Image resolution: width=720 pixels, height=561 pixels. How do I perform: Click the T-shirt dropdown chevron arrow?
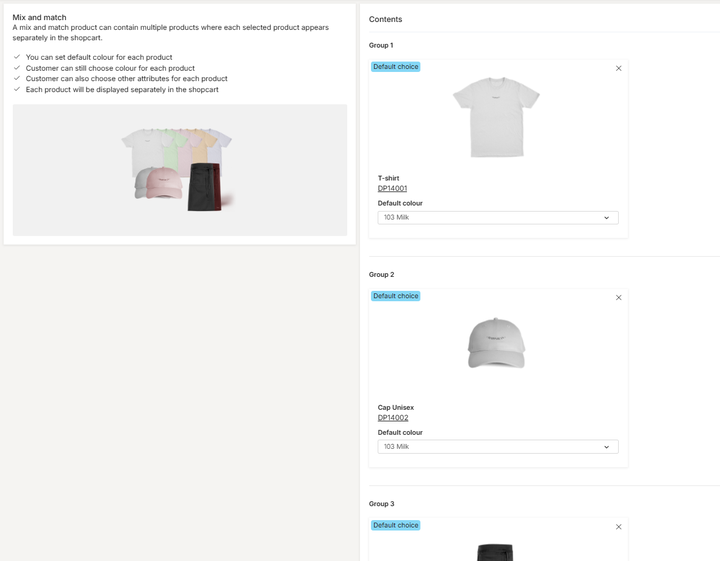tap(606, 218)
